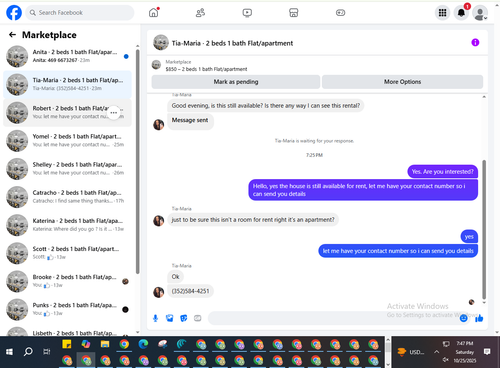Image resolution: width=500 pixels, height=368 pixels.
Task: Open the conversation information icon
Action: pyautogui.click(x=475, y=42)
